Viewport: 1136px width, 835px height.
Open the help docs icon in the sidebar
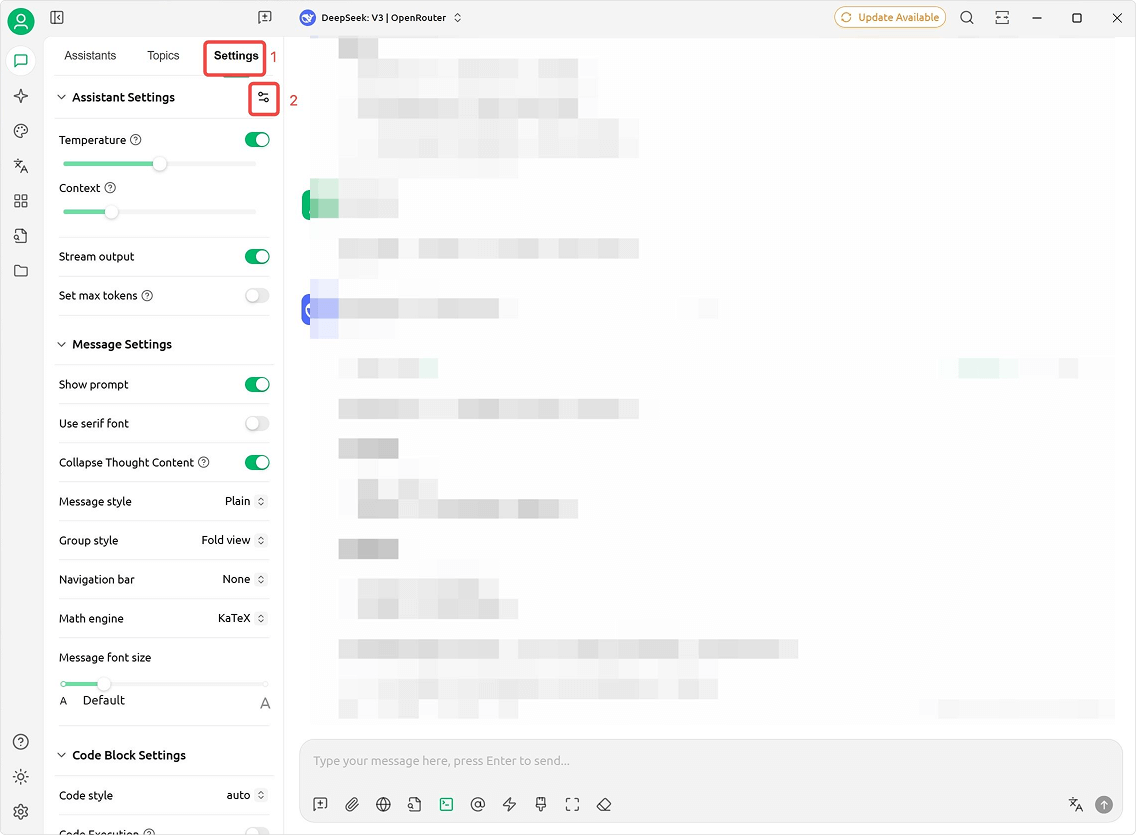[21, 742]
